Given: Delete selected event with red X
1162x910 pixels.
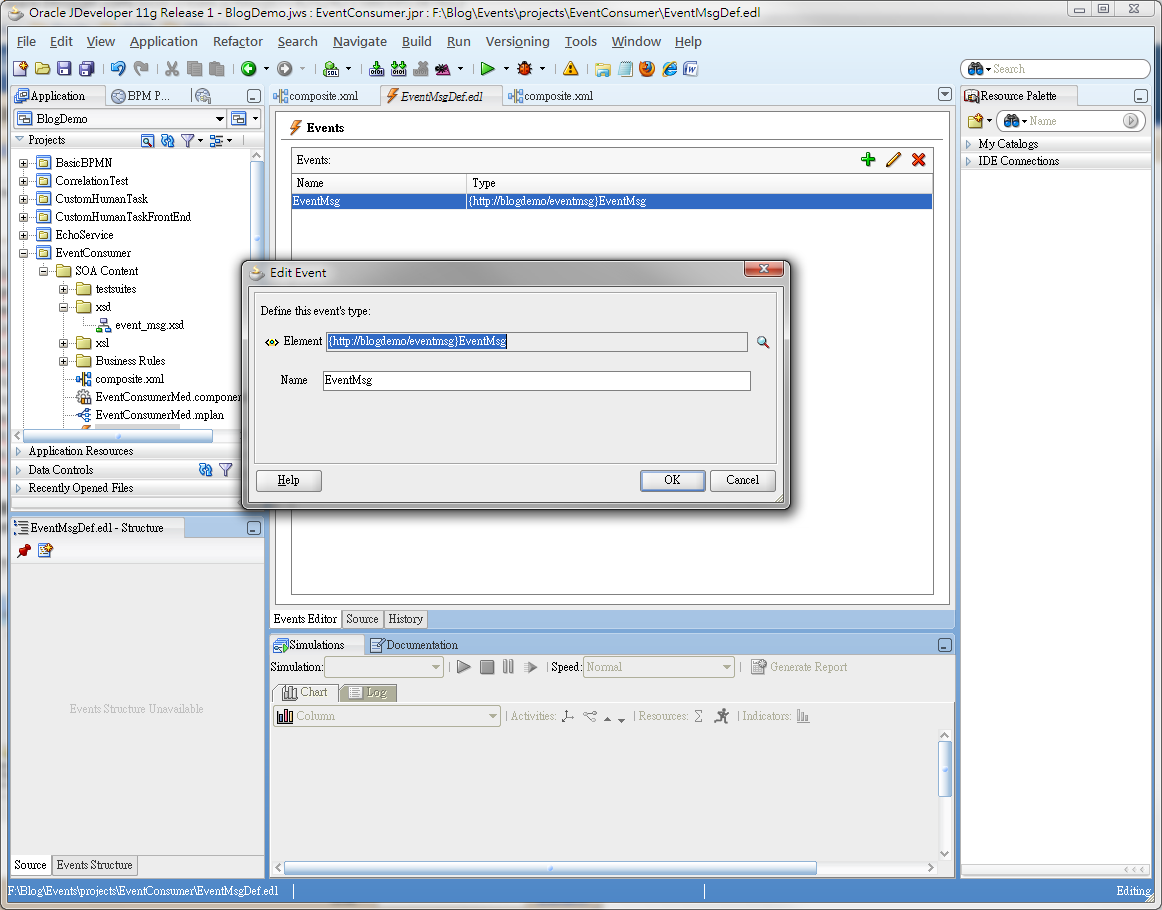Looking at the screenshot, I should pyautogui.click(x=918, y=159).
